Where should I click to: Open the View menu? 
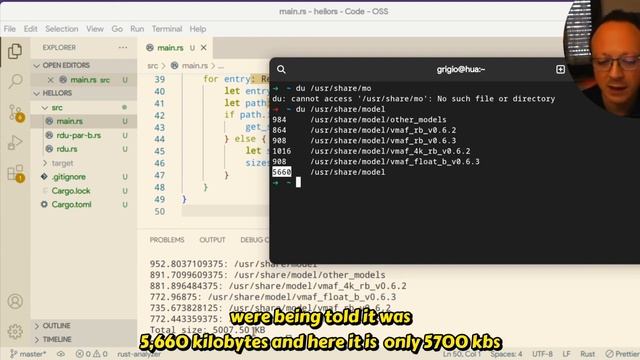coord(95,29)
